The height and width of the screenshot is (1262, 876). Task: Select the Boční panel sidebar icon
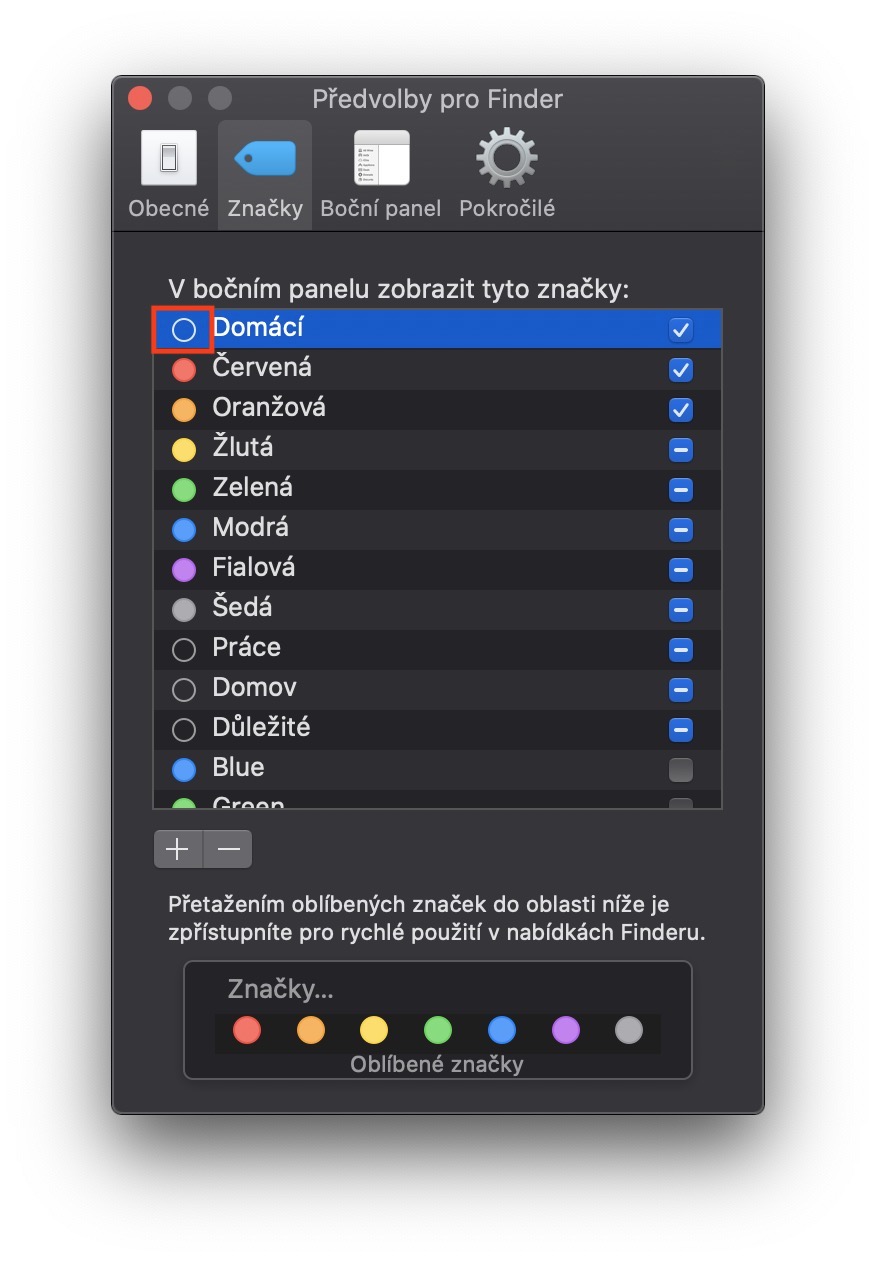coord(381,158)
